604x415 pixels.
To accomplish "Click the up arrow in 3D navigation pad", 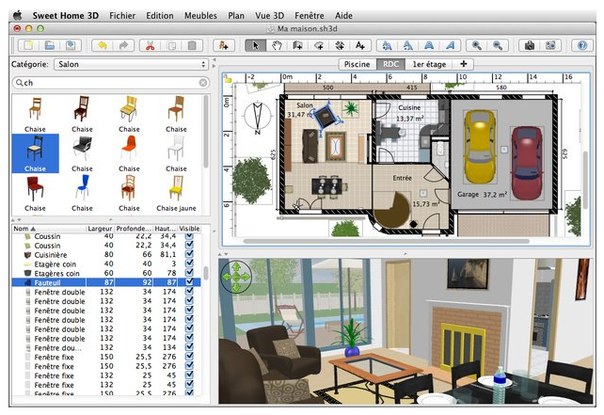I will pyautogui.click(x=236, y=266).
